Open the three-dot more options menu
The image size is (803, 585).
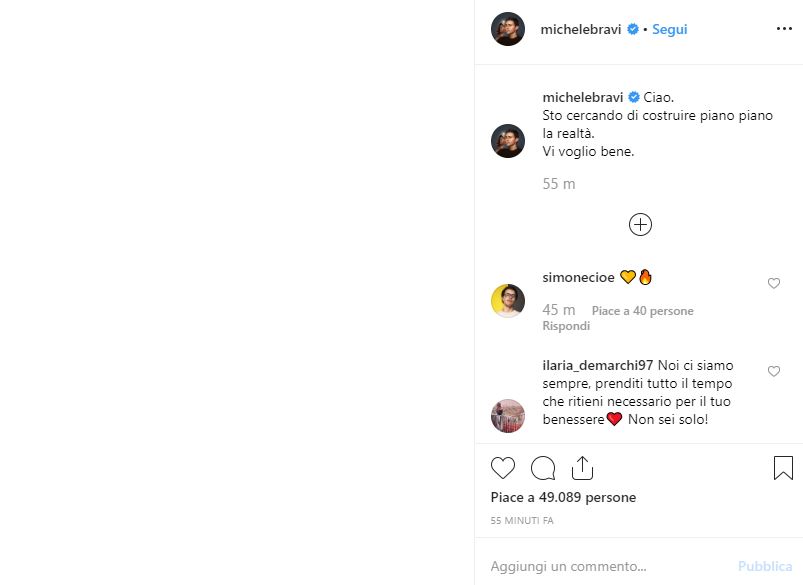[x=784, y=30]
